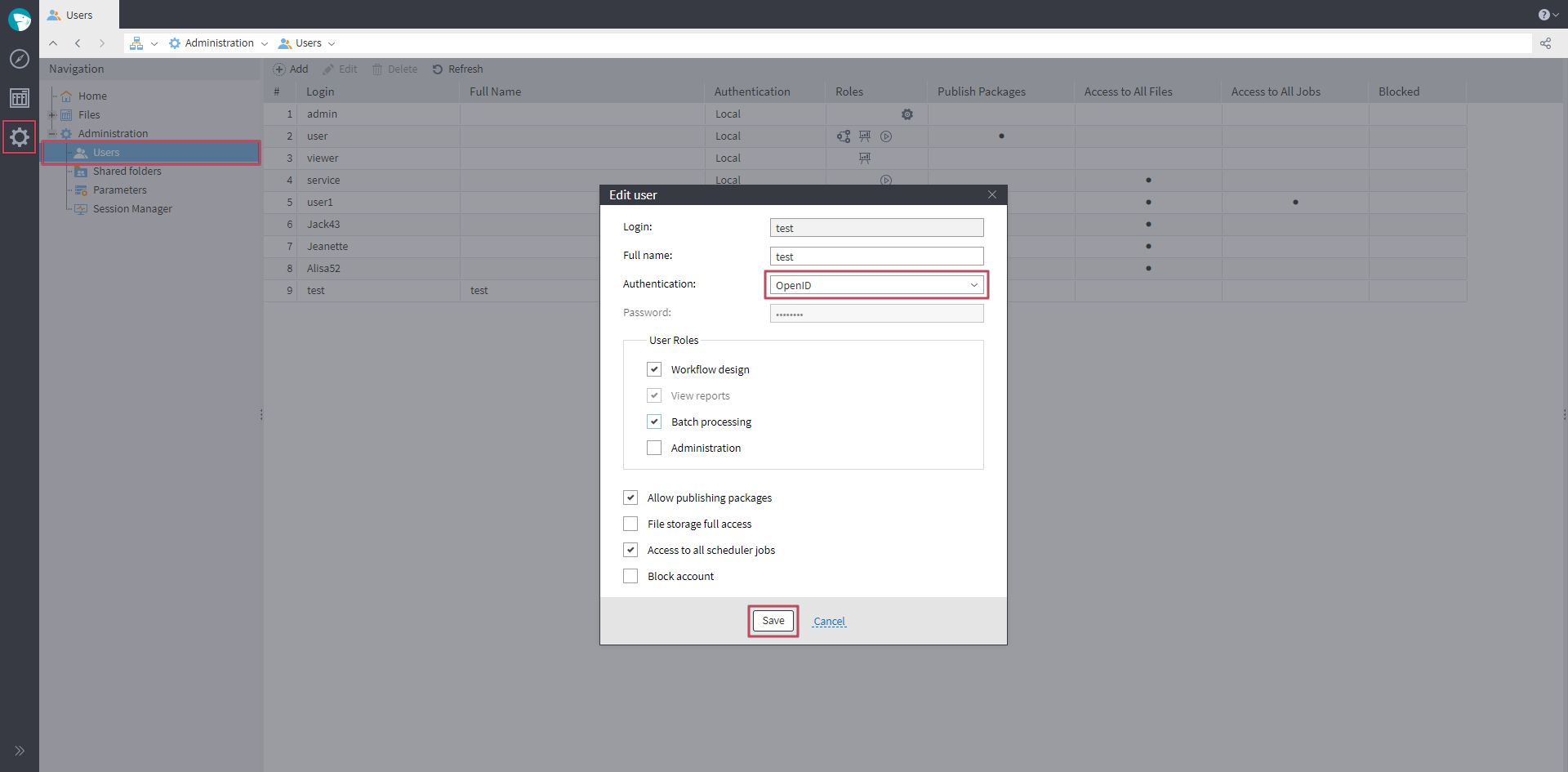Toggle Workflow design role checkbox

(654, 369)
